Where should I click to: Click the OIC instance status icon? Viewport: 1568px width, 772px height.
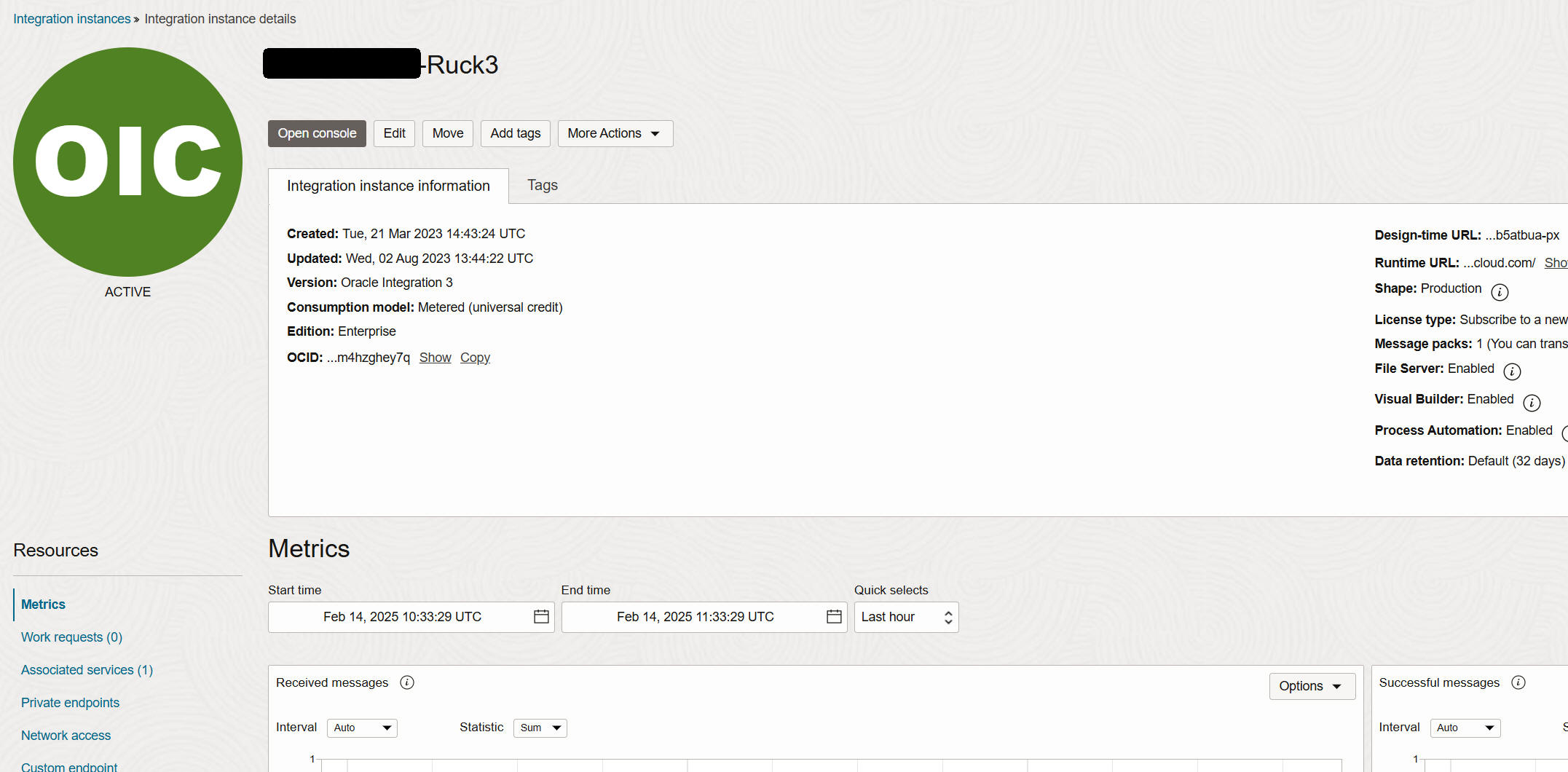pyautogui.click(x=127, y=162)
